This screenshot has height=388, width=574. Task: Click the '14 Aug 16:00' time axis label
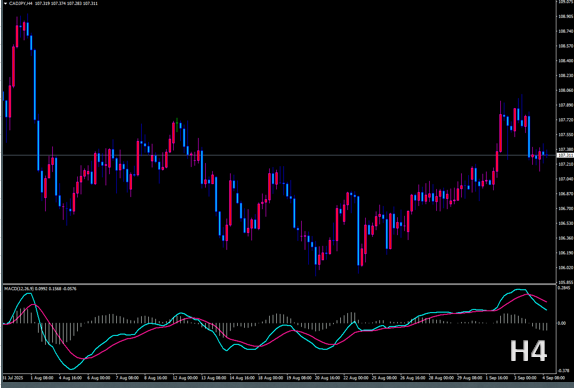pos(242,378)
